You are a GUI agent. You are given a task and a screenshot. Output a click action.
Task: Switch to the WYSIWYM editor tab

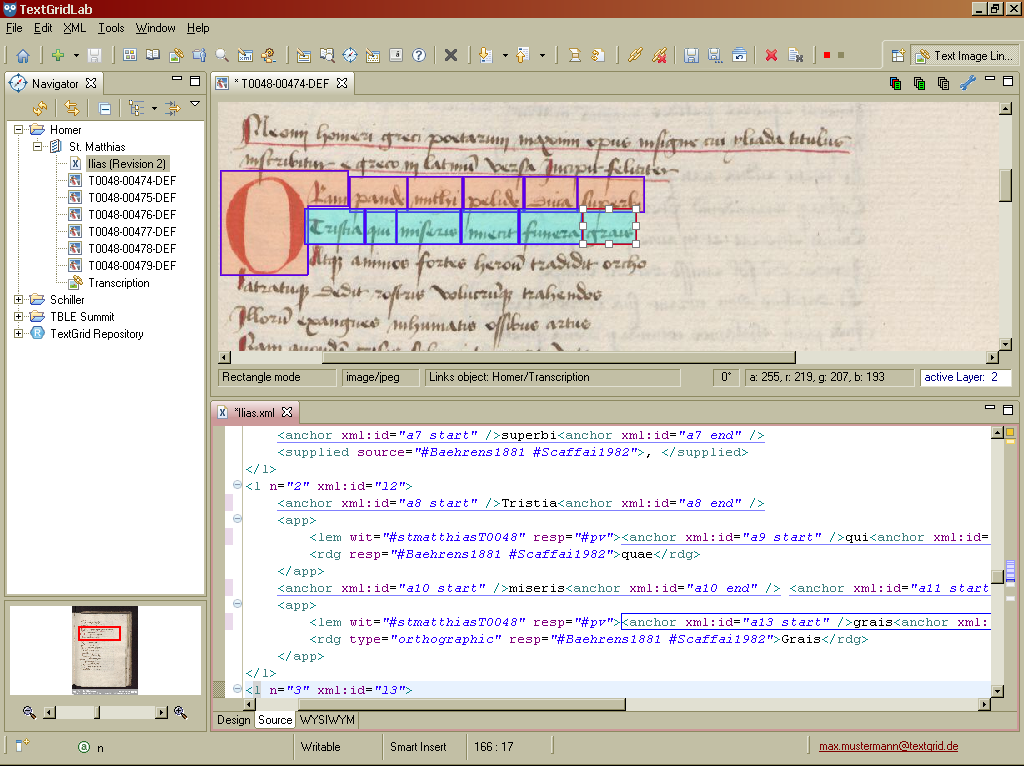326,720
